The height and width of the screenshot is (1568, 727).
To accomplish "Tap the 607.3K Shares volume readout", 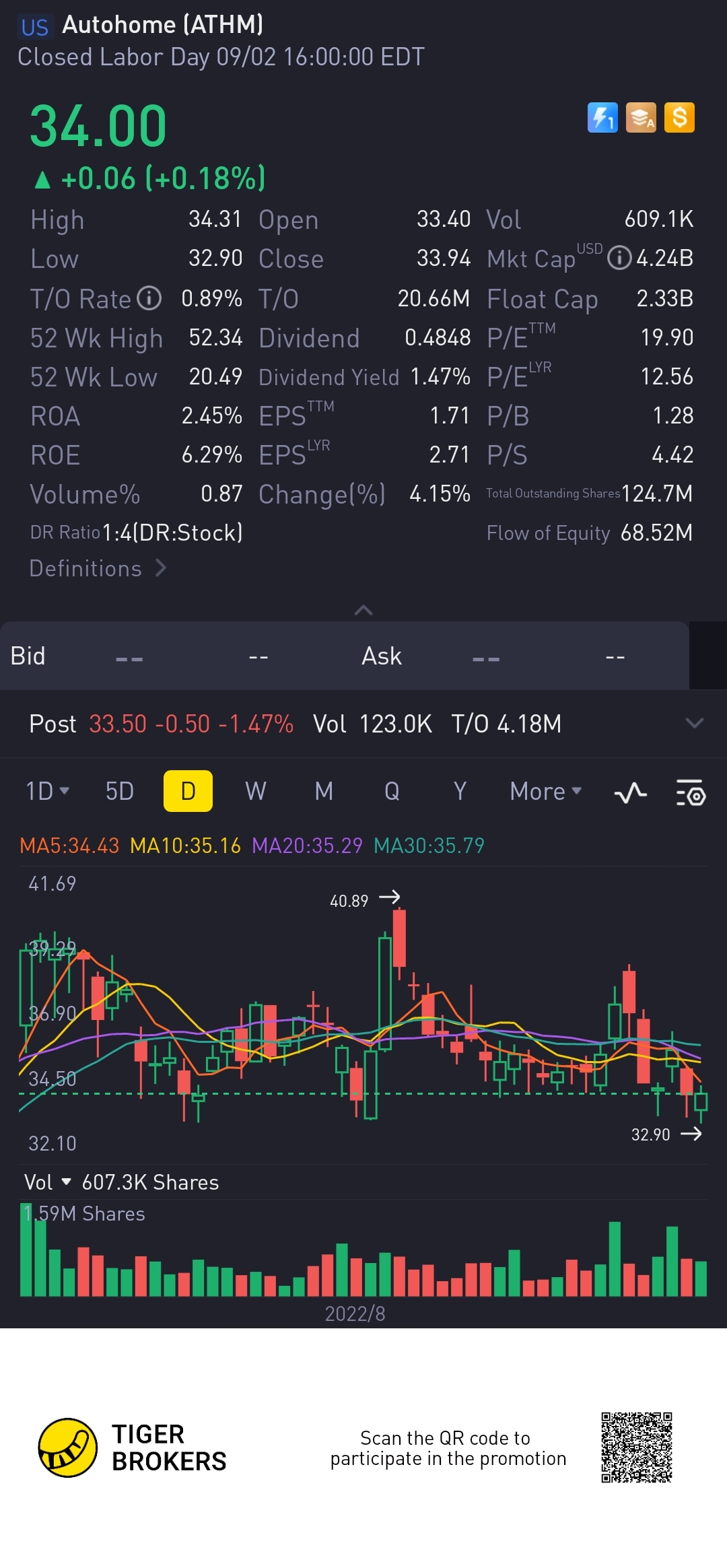I will [x=150, y=1182].
